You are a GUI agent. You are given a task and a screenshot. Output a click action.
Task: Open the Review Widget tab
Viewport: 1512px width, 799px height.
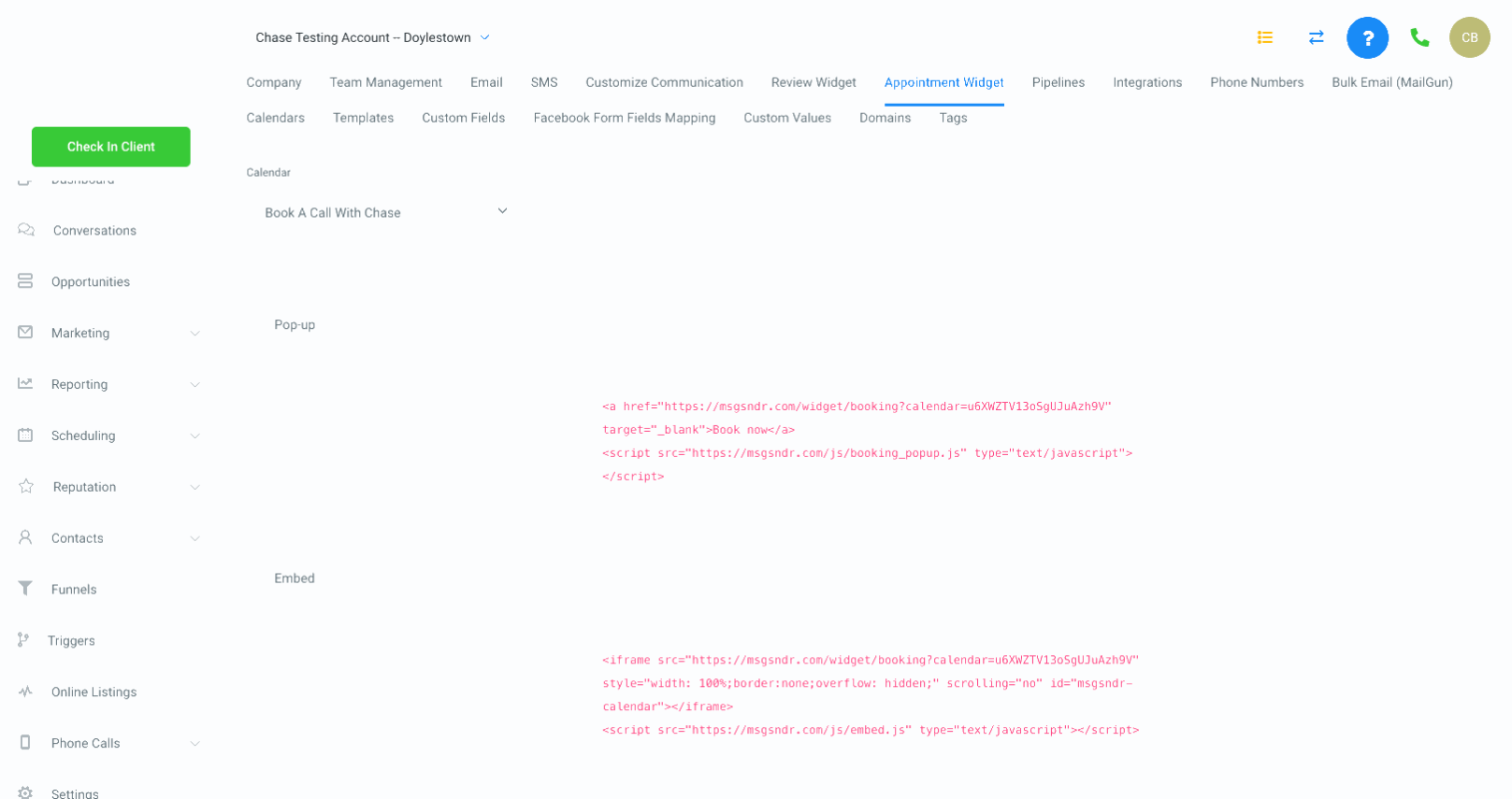point(814,82)
